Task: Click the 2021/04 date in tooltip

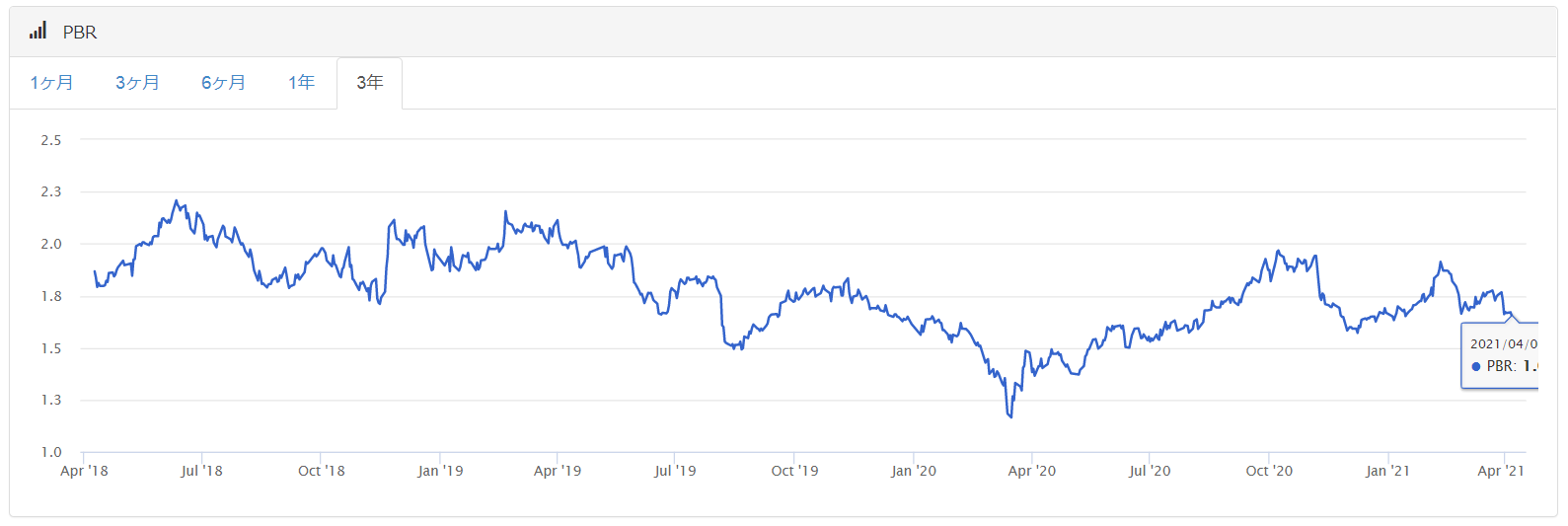Action: click(1503, 343)
